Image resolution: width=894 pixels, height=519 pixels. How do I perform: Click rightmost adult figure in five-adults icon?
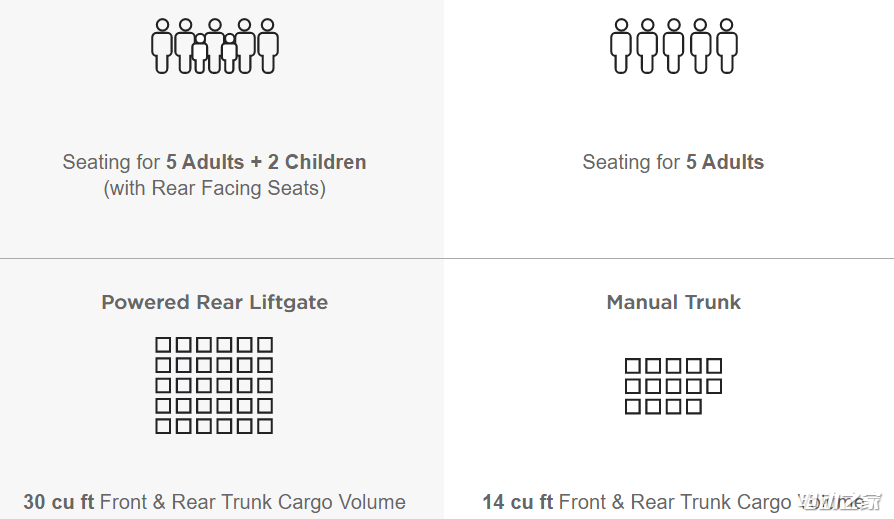click(x=726, y=46)
